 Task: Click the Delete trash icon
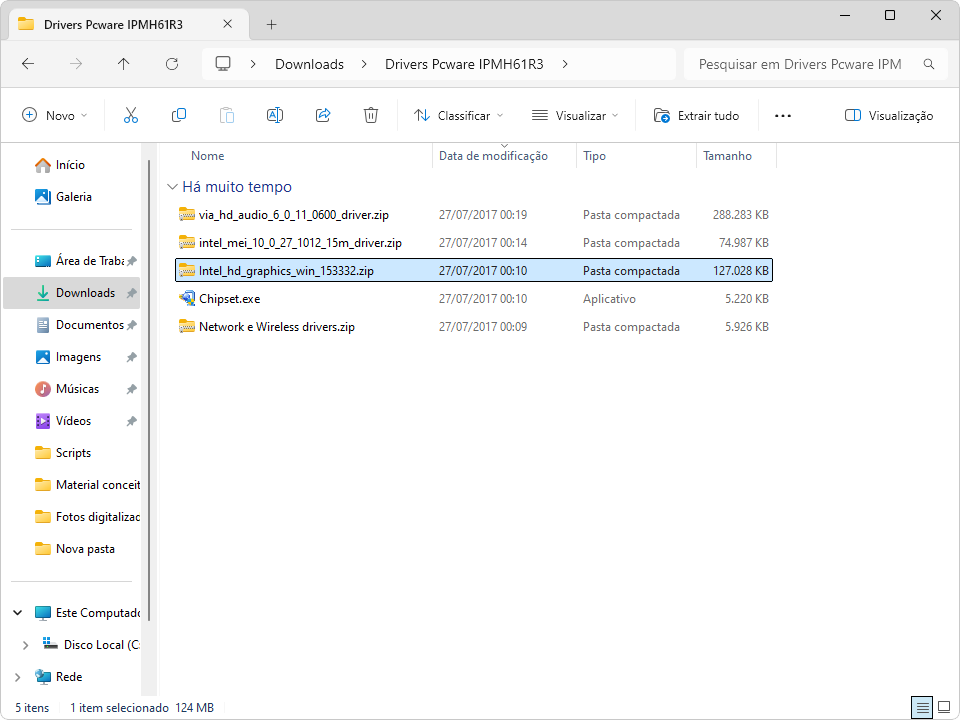370,115
